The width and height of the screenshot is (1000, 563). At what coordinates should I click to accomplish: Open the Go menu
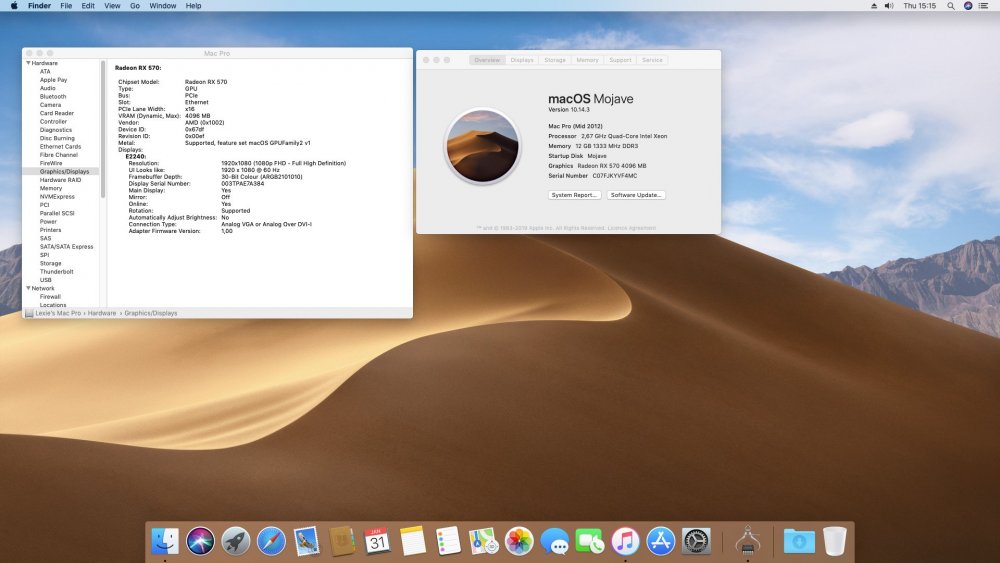(x=135, y=6)
